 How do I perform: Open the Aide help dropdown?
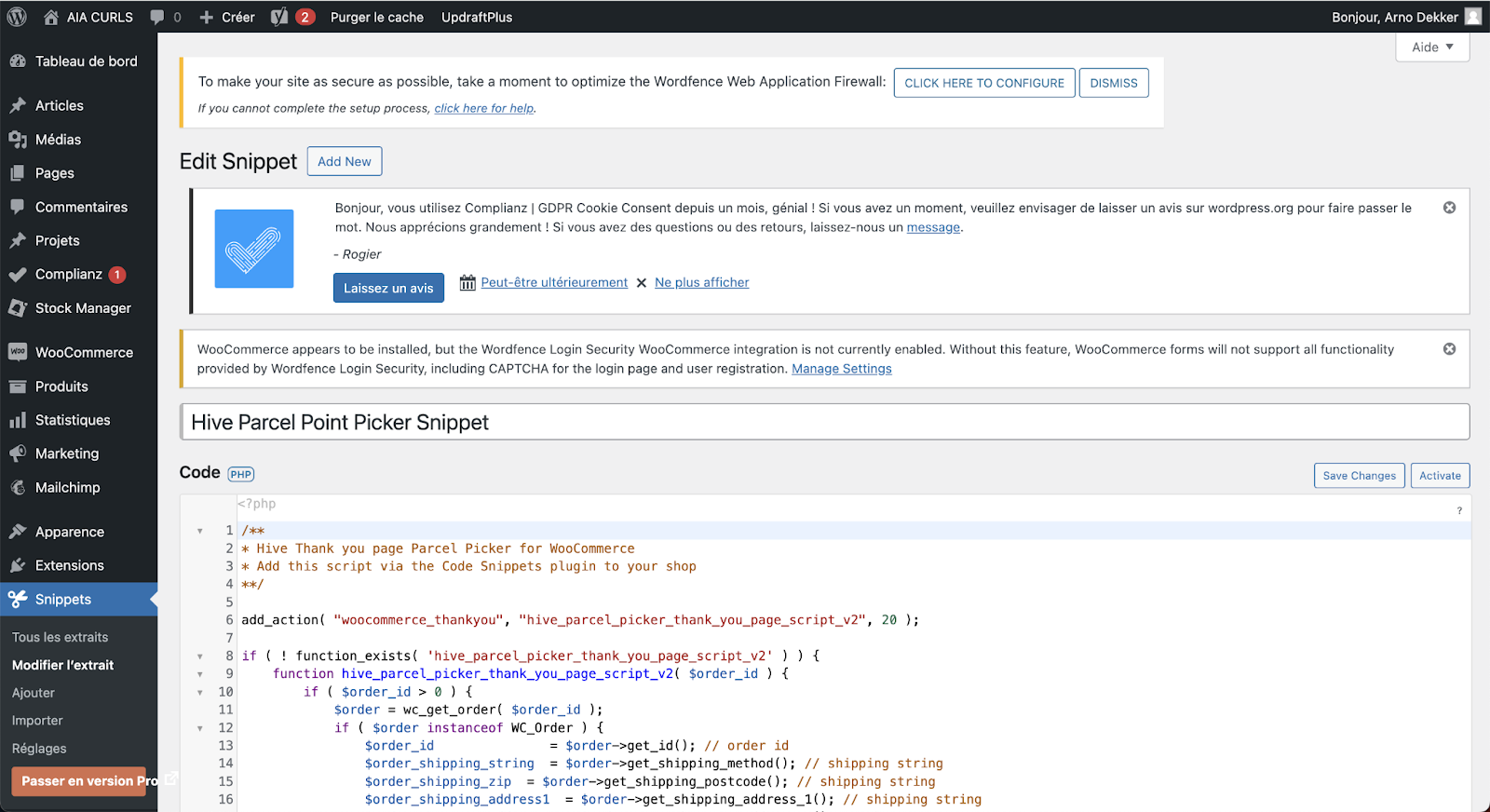(1432, 47)
